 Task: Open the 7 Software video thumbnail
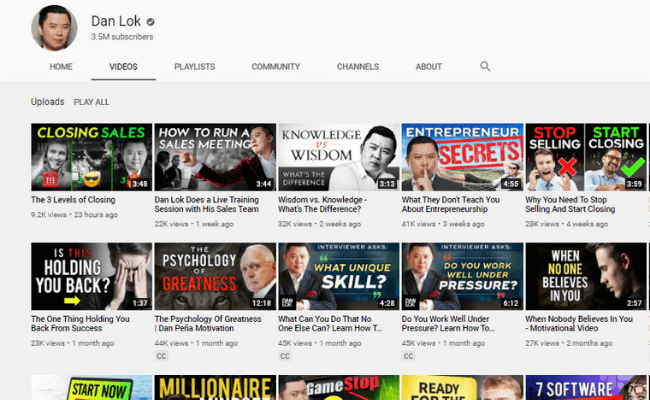coord(586,388)
